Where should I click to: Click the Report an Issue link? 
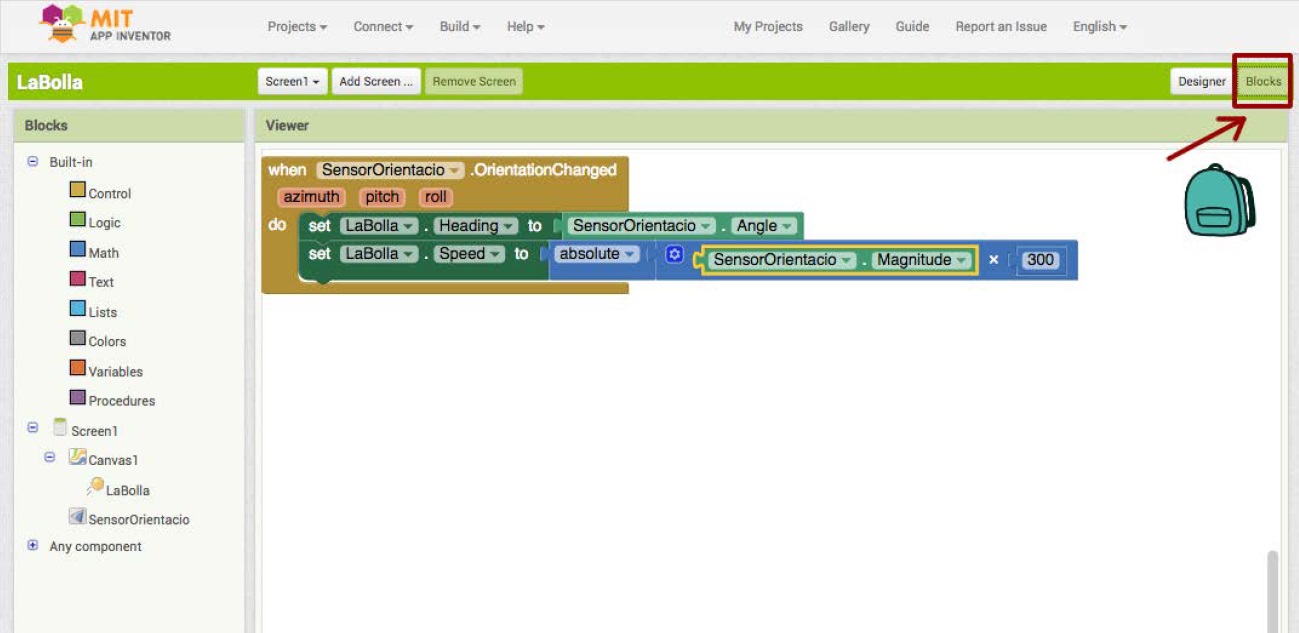1001,27
